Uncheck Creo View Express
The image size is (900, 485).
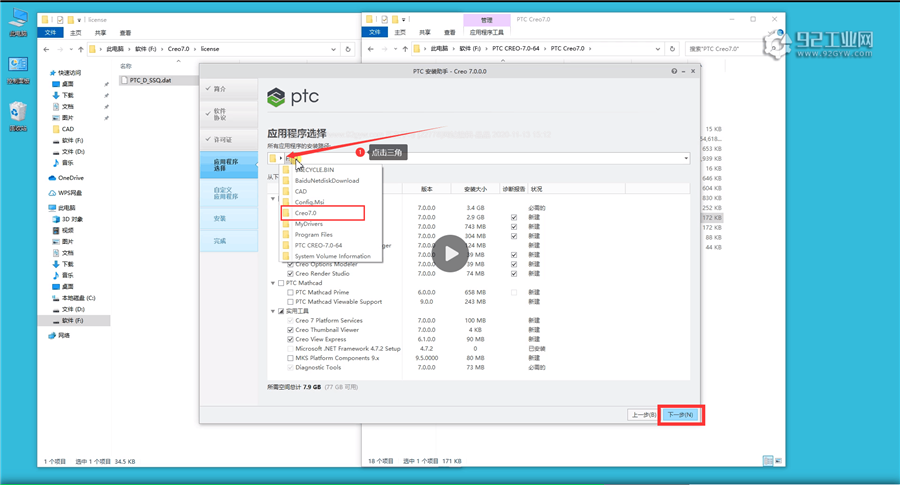click(290, 339)
